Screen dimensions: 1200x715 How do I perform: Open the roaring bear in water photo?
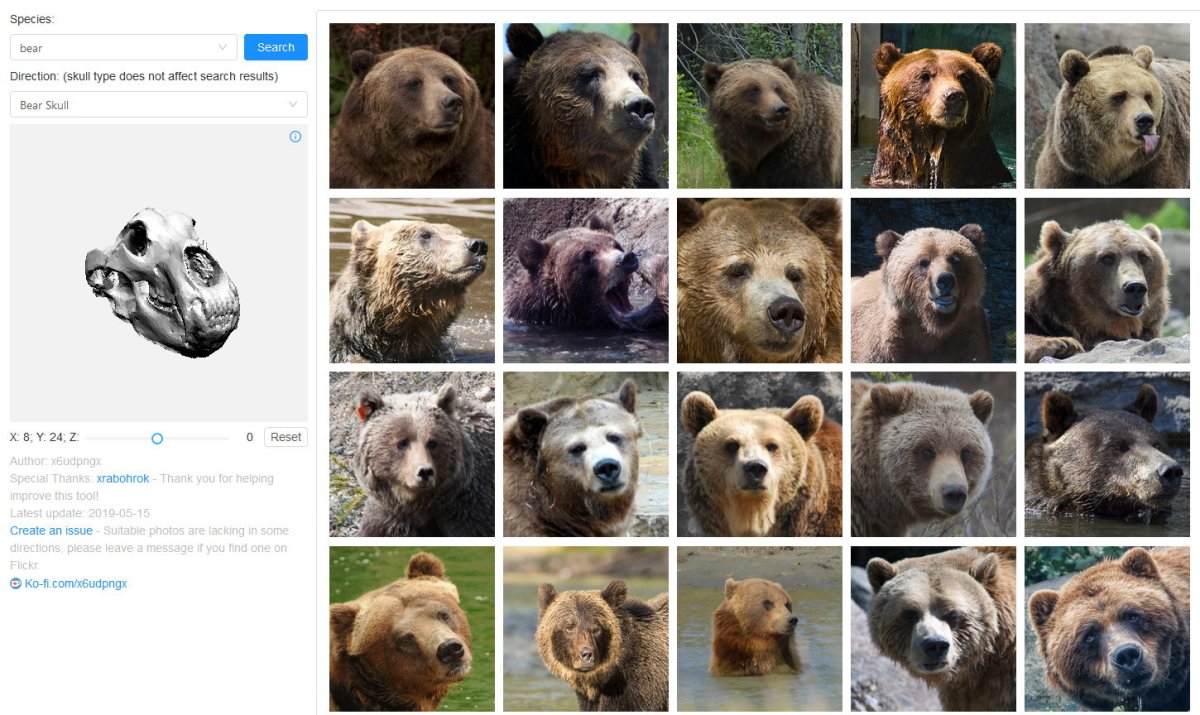coord(585,280)
